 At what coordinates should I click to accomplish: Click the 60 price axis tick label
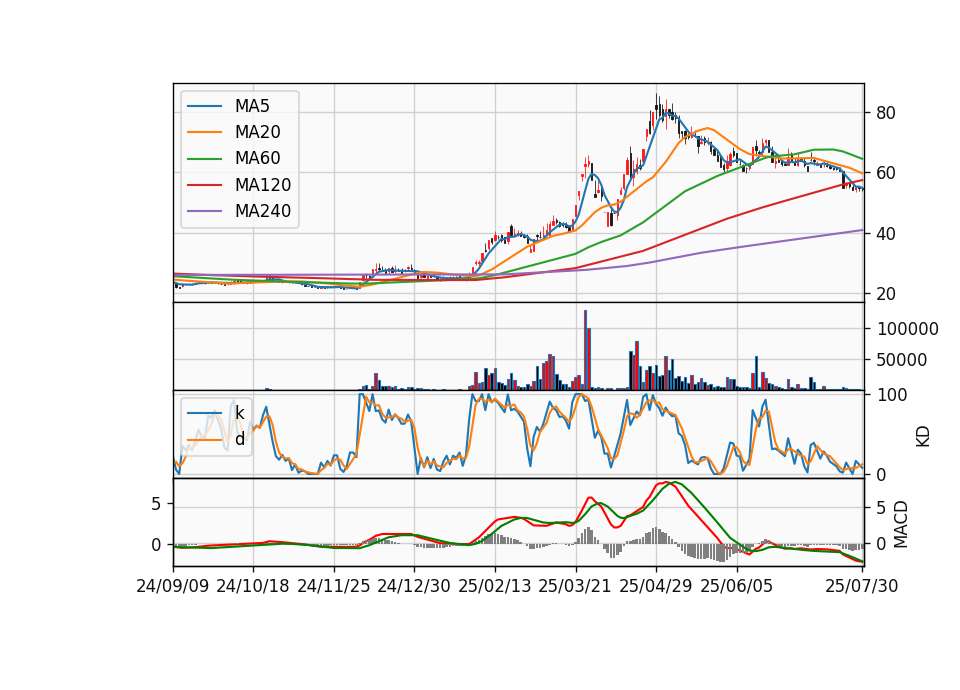coord(886,173)
